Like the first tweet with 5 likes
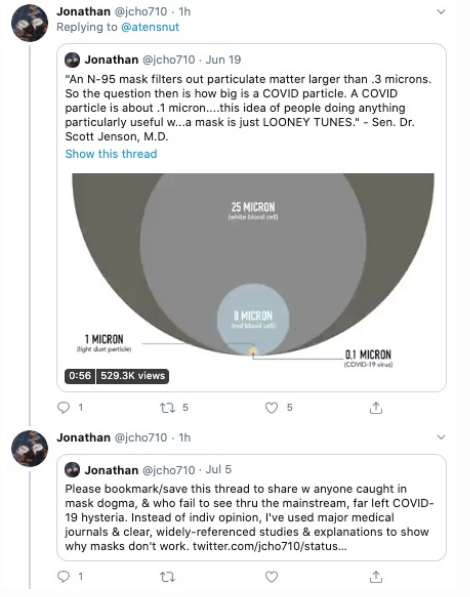This screenshot has width=470, height=597. pos(271,408)
